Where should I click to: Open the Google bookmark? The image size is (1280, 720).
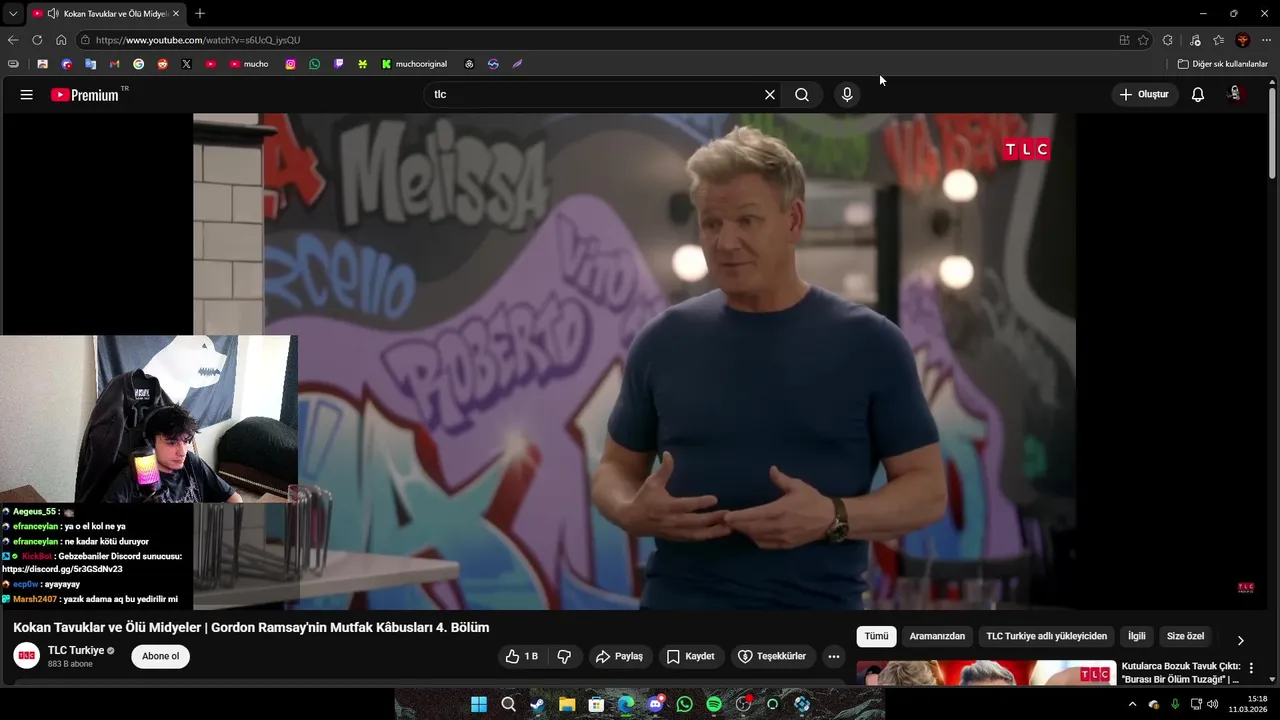point(138,64)
